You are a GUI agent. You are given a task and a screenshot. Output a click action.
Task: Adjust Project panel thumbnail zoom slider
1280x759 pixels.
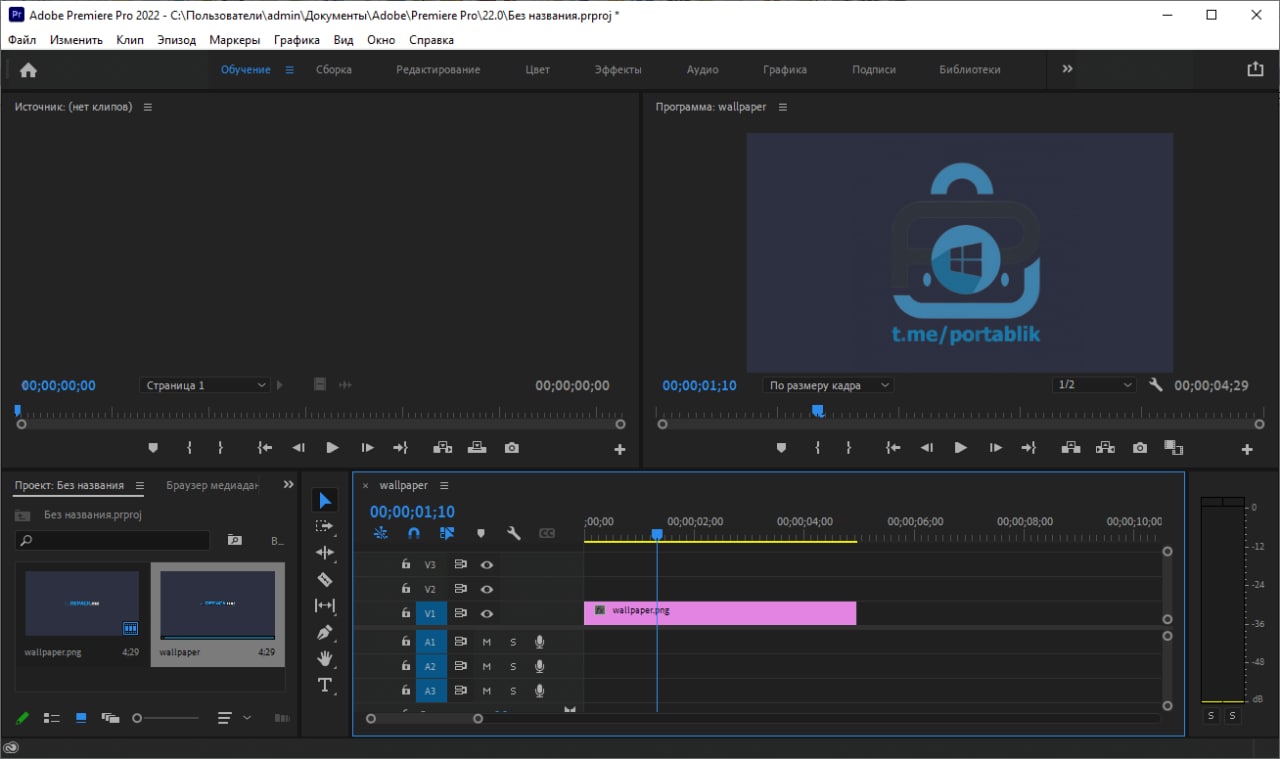166,718
